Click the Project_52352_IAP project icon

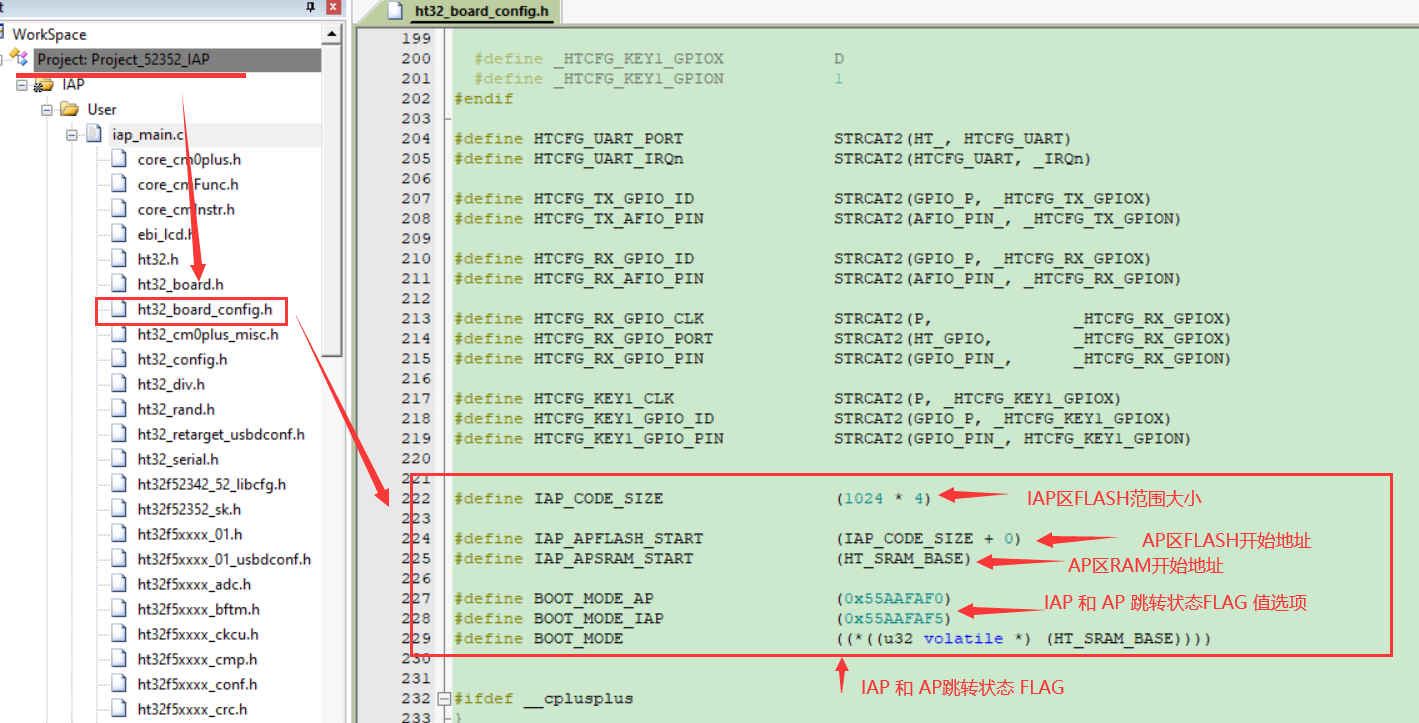click(20, 58)
